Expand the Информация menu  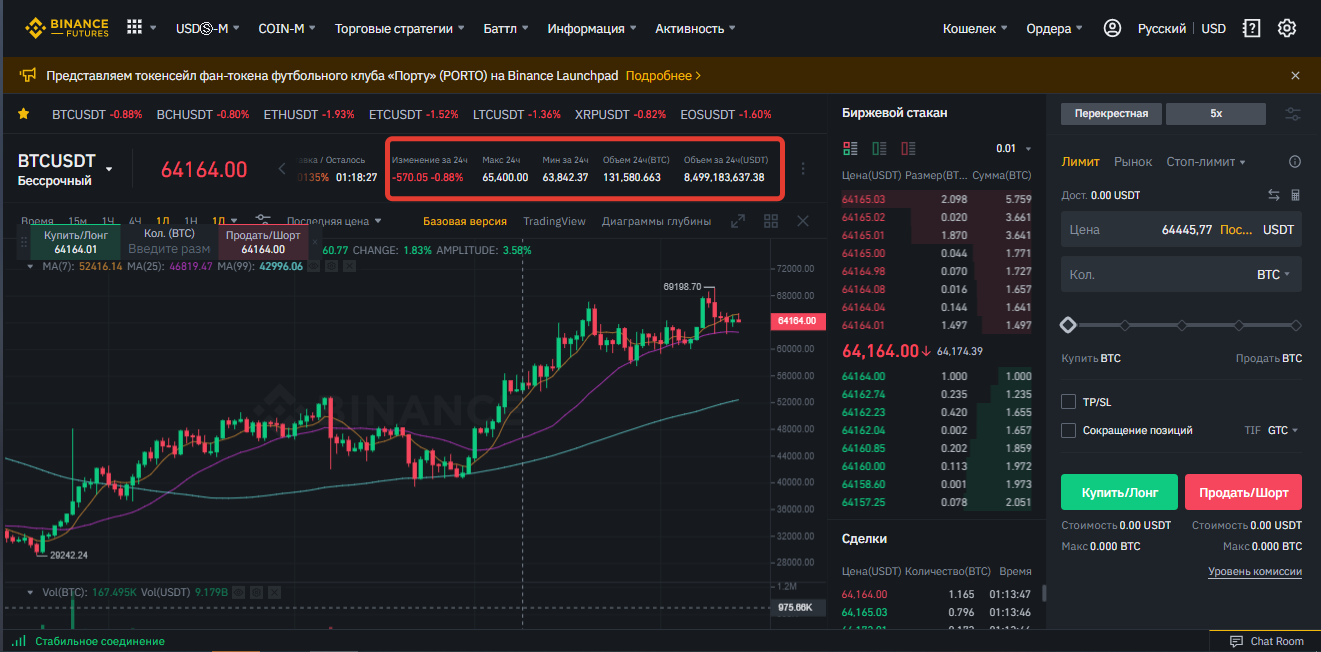click(x=592, y=28)
